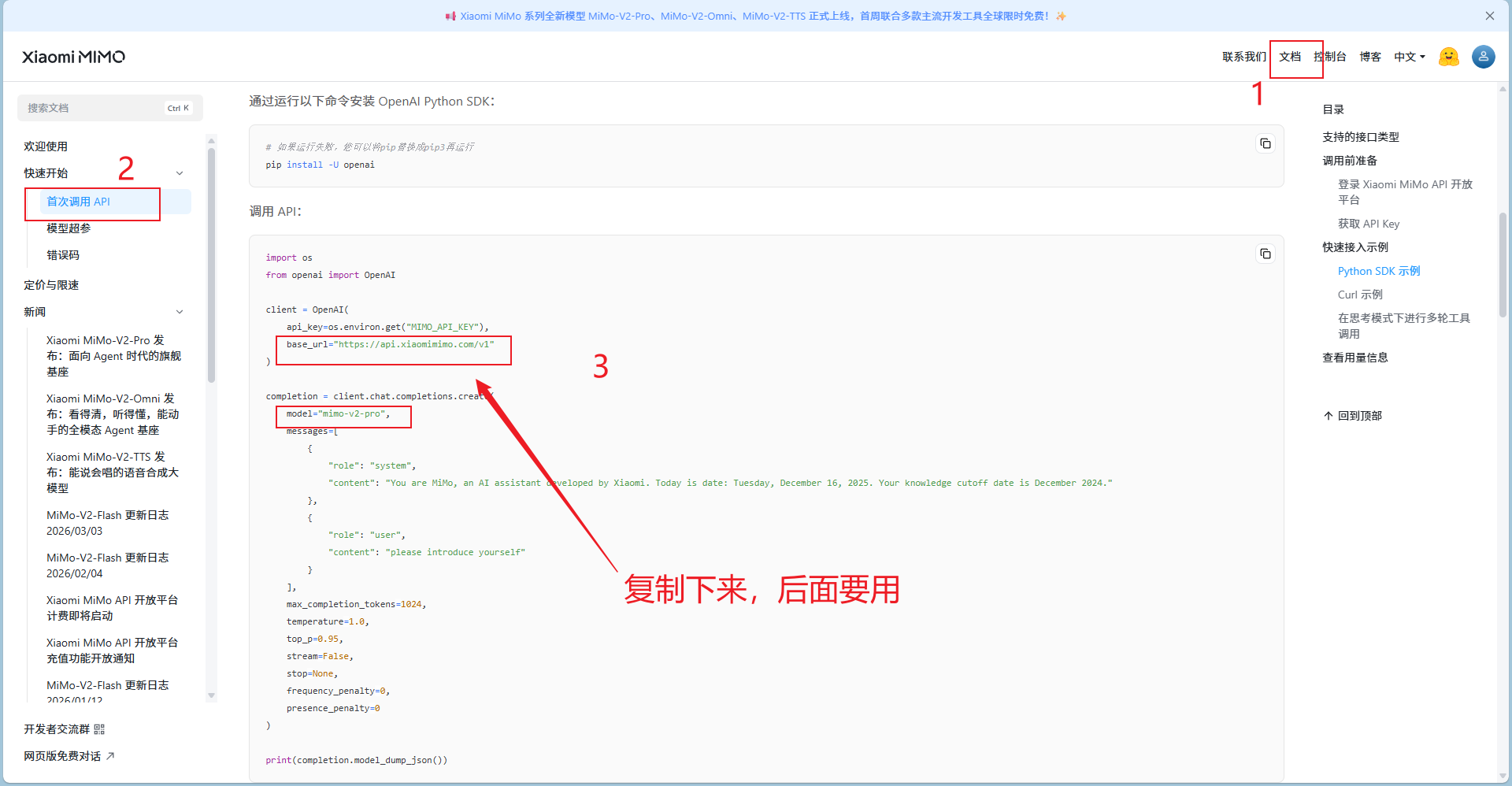Open 错误码 sidebar page
The image size is (1512, 786).
click(x=63, y=255)
